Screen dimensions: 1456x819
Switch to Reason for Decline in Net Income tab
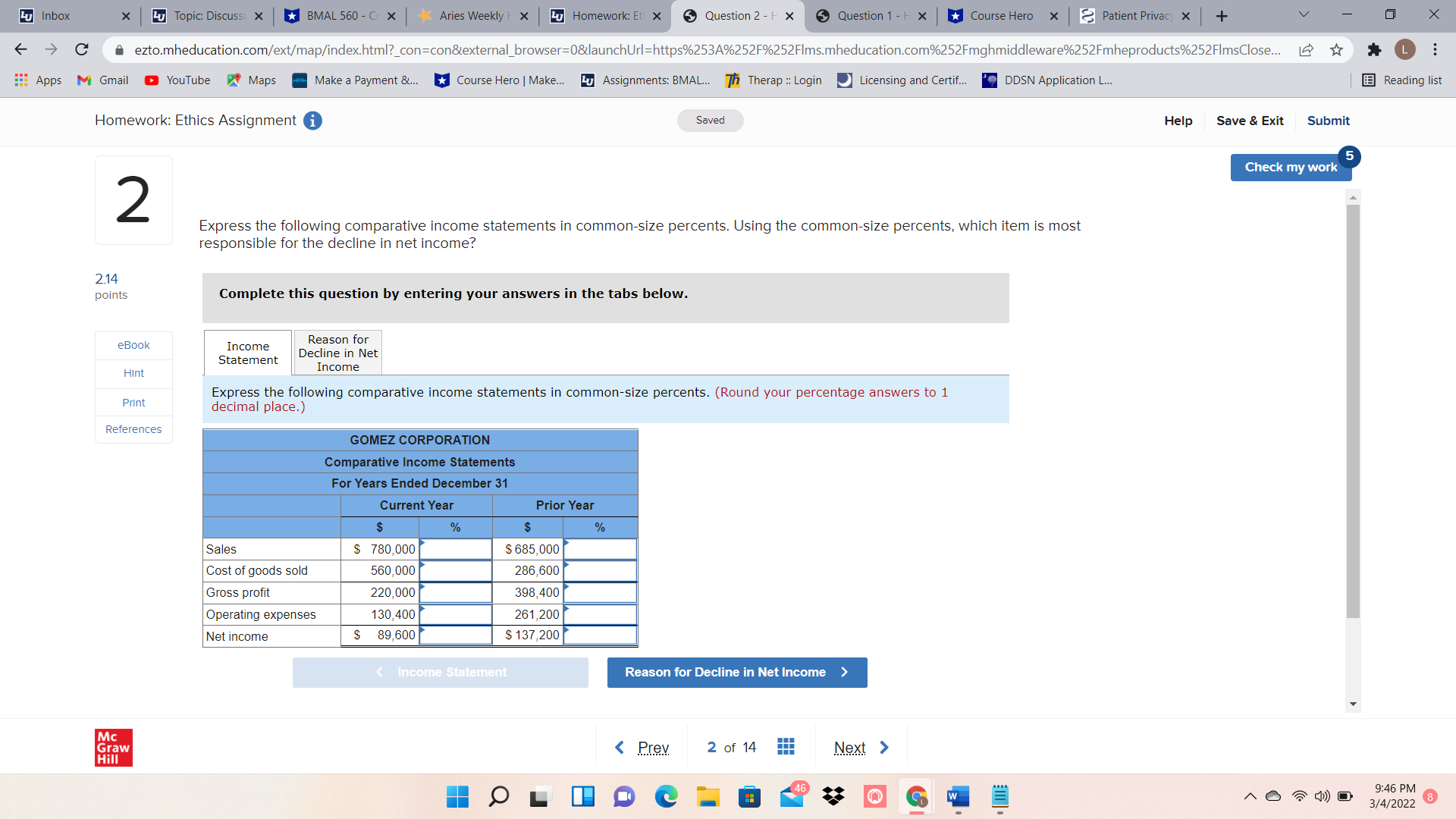(x=337, y=353)
